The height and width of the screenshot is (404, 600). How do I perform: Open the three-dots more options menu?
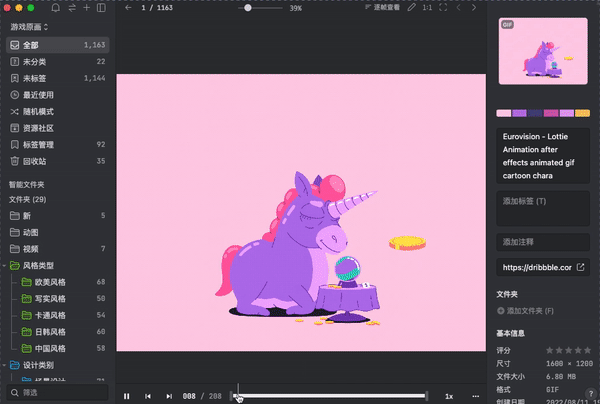coord(476,396)
